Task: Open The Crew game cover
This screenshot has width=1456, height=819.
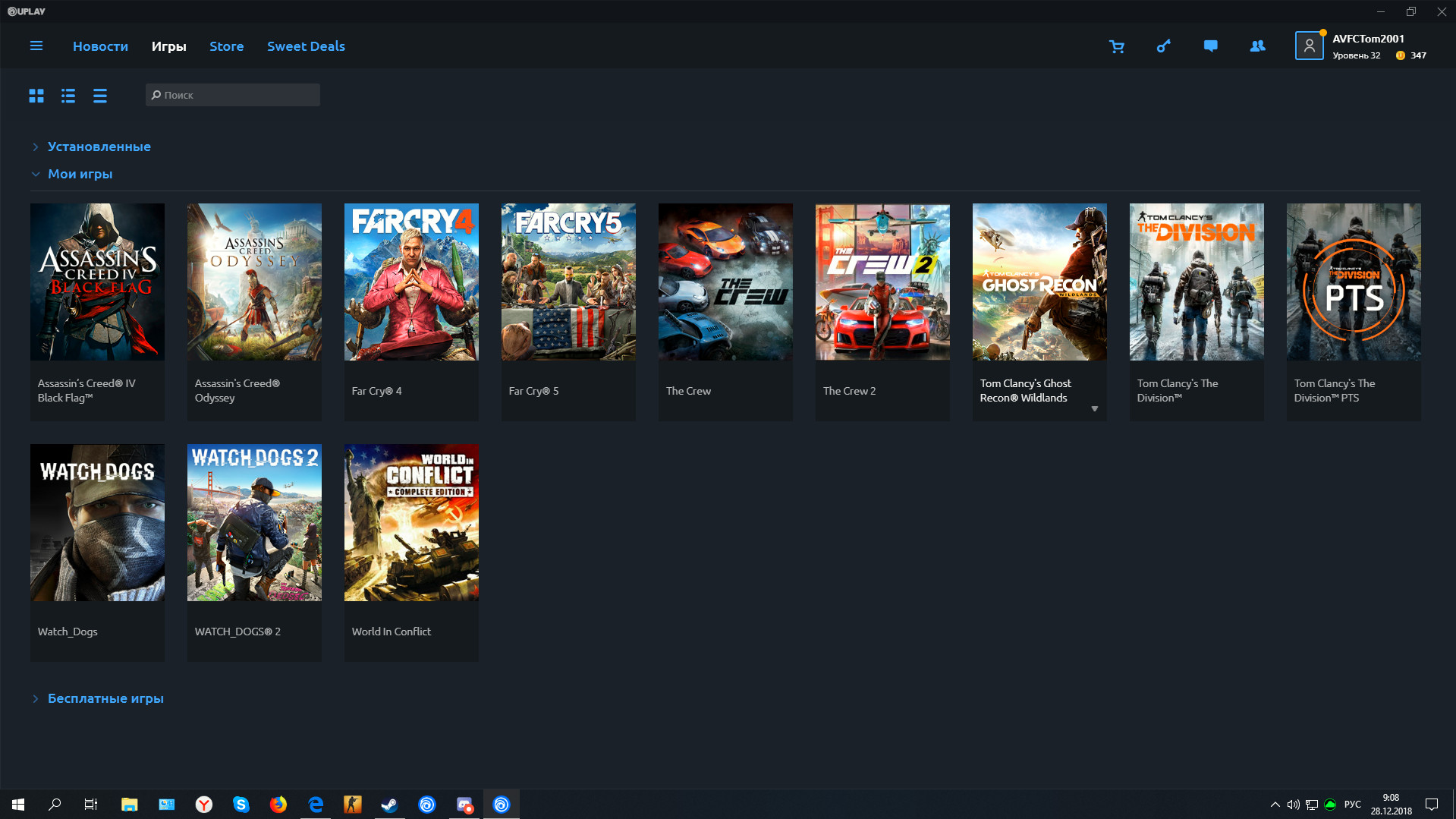Action: pyautogui.click(x=725, y=282)
